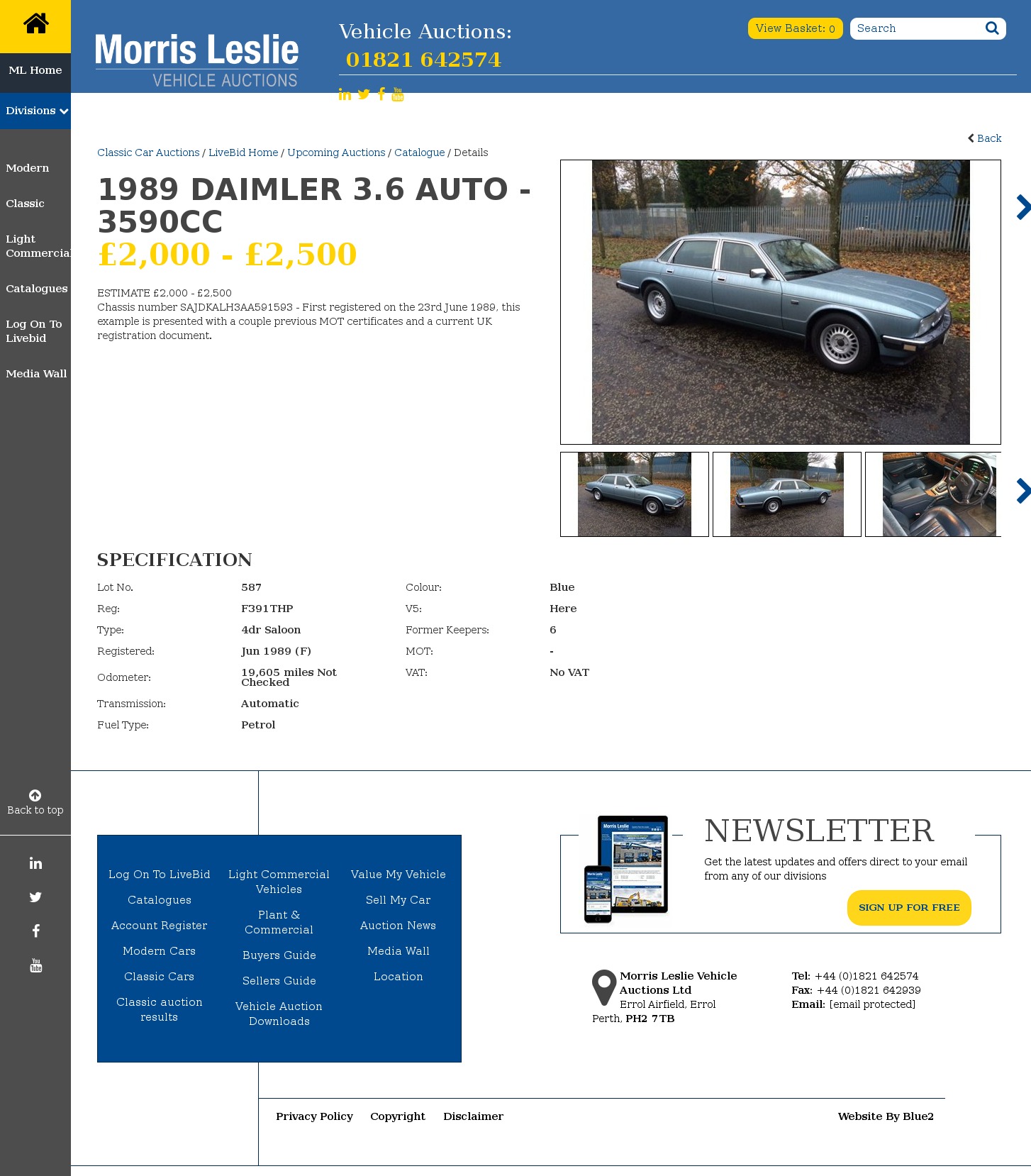Screen dimensions: 1031x1176
Task: Open Classic Cars footer link
Action: pos(160,977)
